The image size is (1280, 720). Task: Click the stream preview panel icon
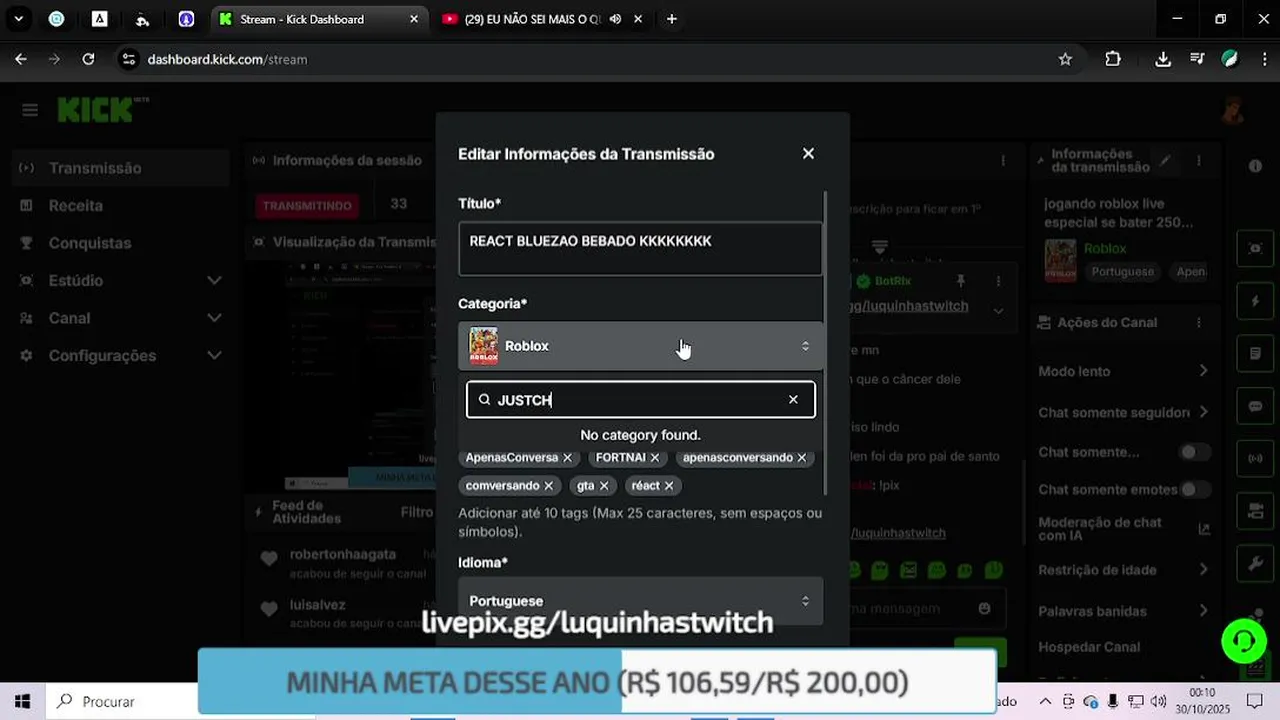1255,248
